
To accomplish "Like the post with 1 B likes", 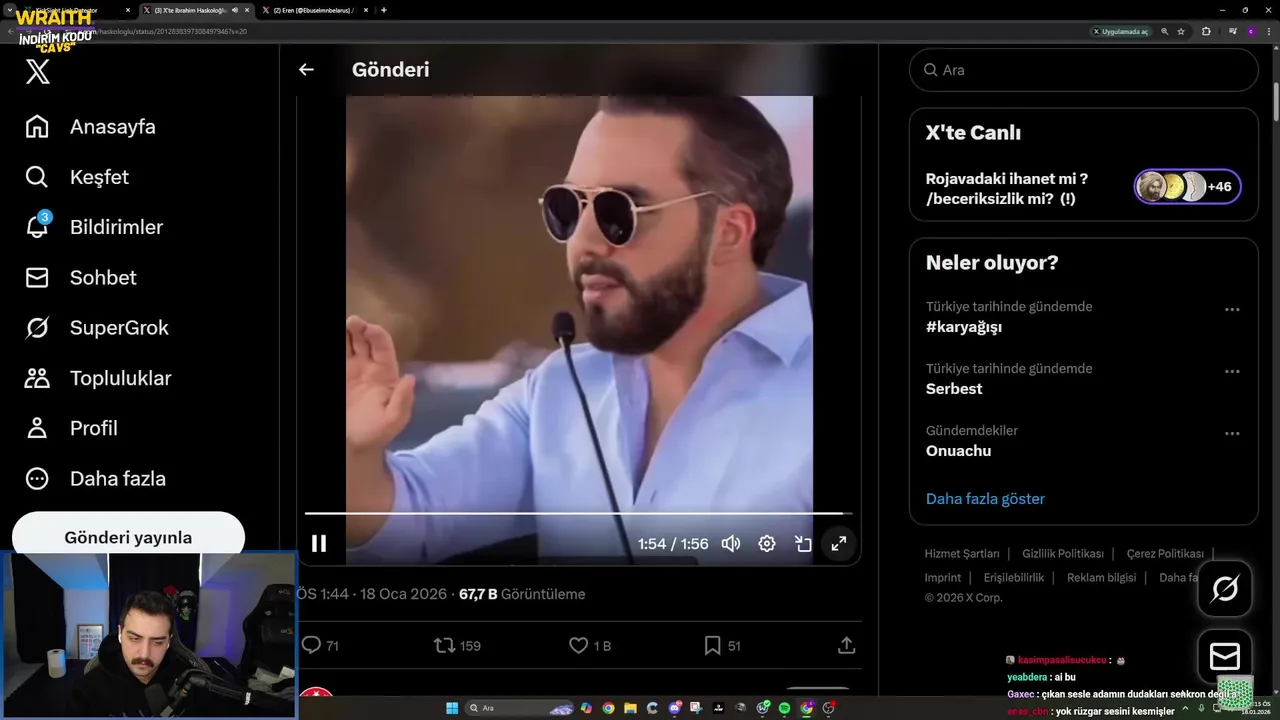I will pyautogui.click(x=589, y=646).
